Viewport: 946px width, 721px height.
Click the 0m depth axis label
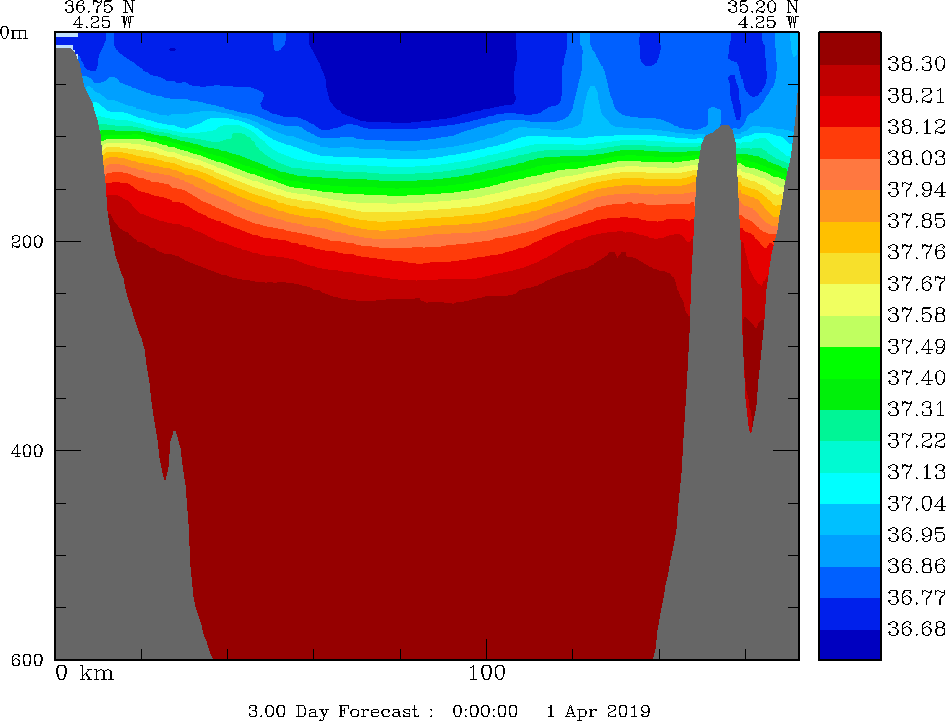[14, 33]
